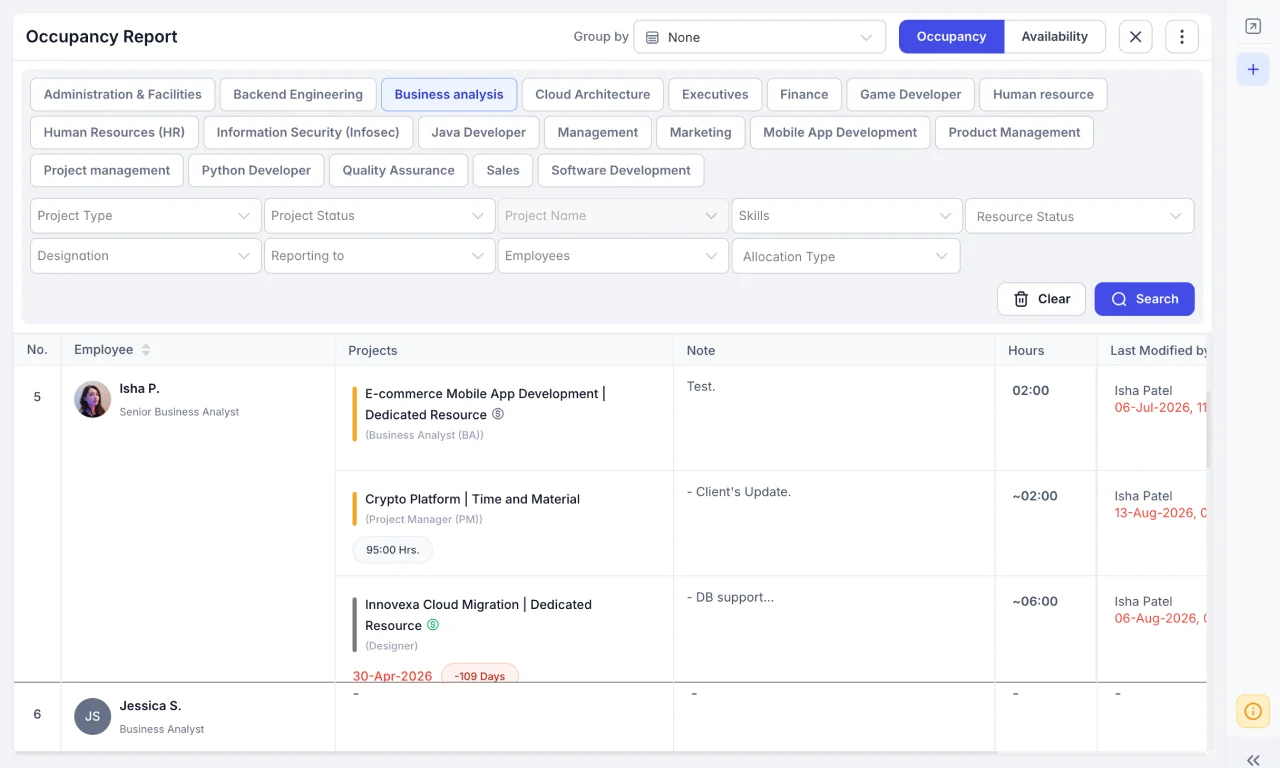1280x768 pixels.
Task: Open Project Status dropdown
Action: point(379,216)
